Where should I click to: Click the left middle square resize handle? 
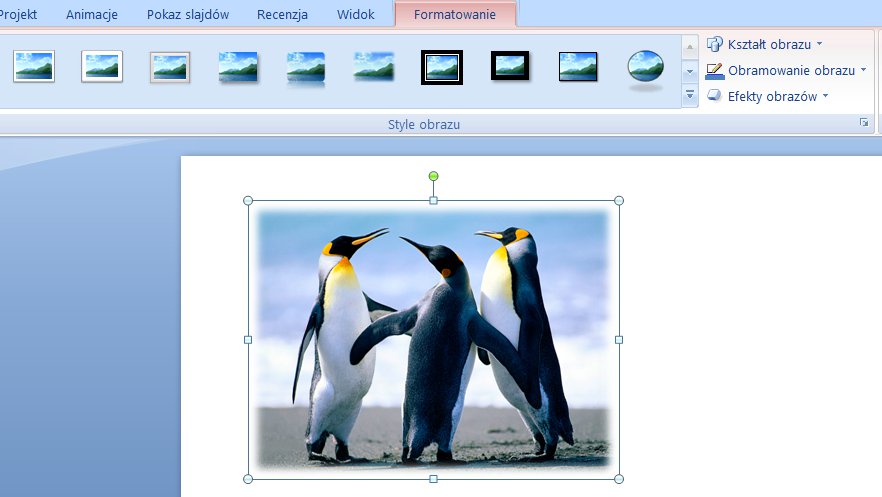pyautogui.click(x=248, y=340)
